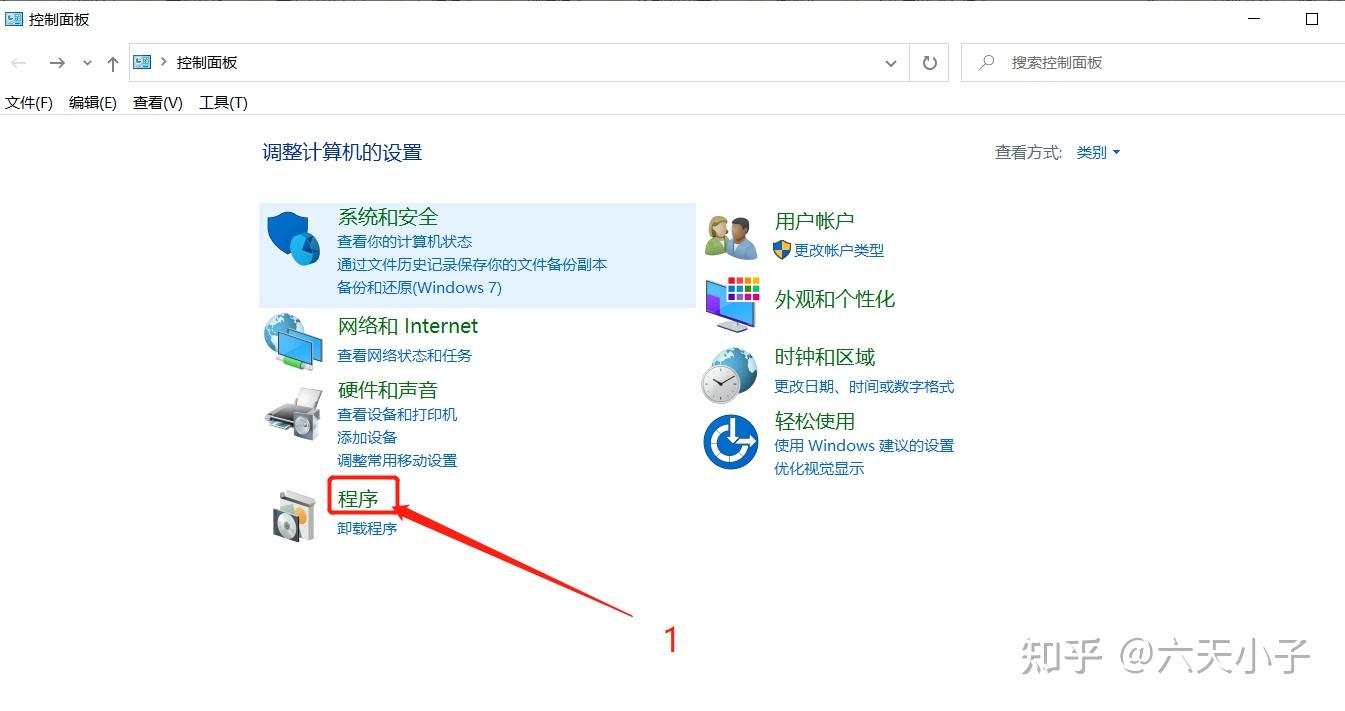Open the recent locations dropdown arrow
Screen dimensions: 1345x711
pos(87,63)
